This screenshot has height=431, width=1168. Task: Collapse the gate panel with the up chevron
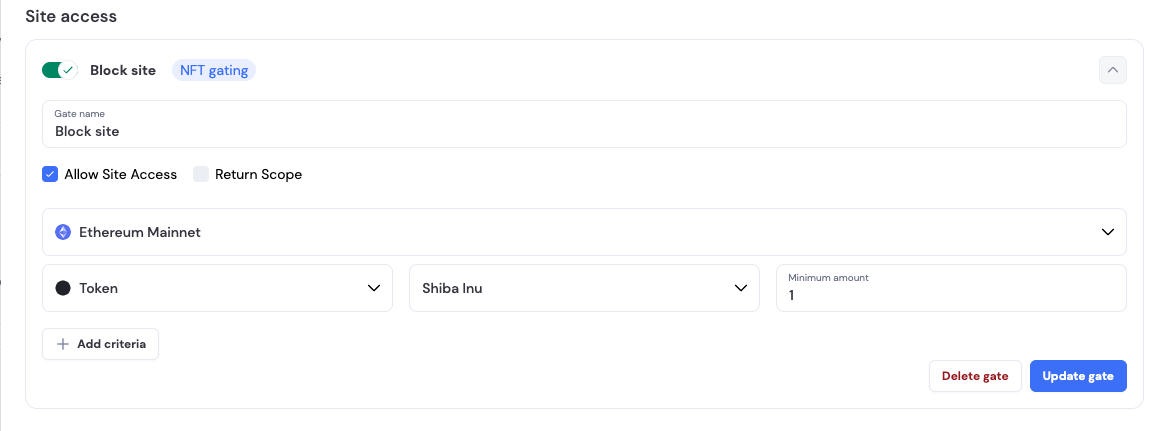[1112, 70]
